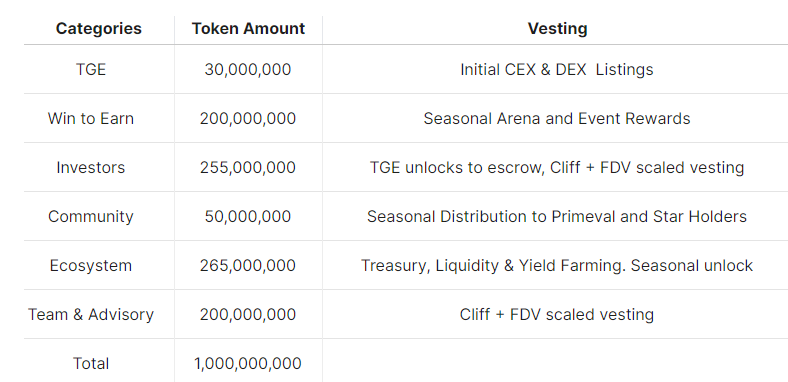Select Seasonal Arena and Event Rewards text
Viewport: 788px width, 382px height.
557,119
